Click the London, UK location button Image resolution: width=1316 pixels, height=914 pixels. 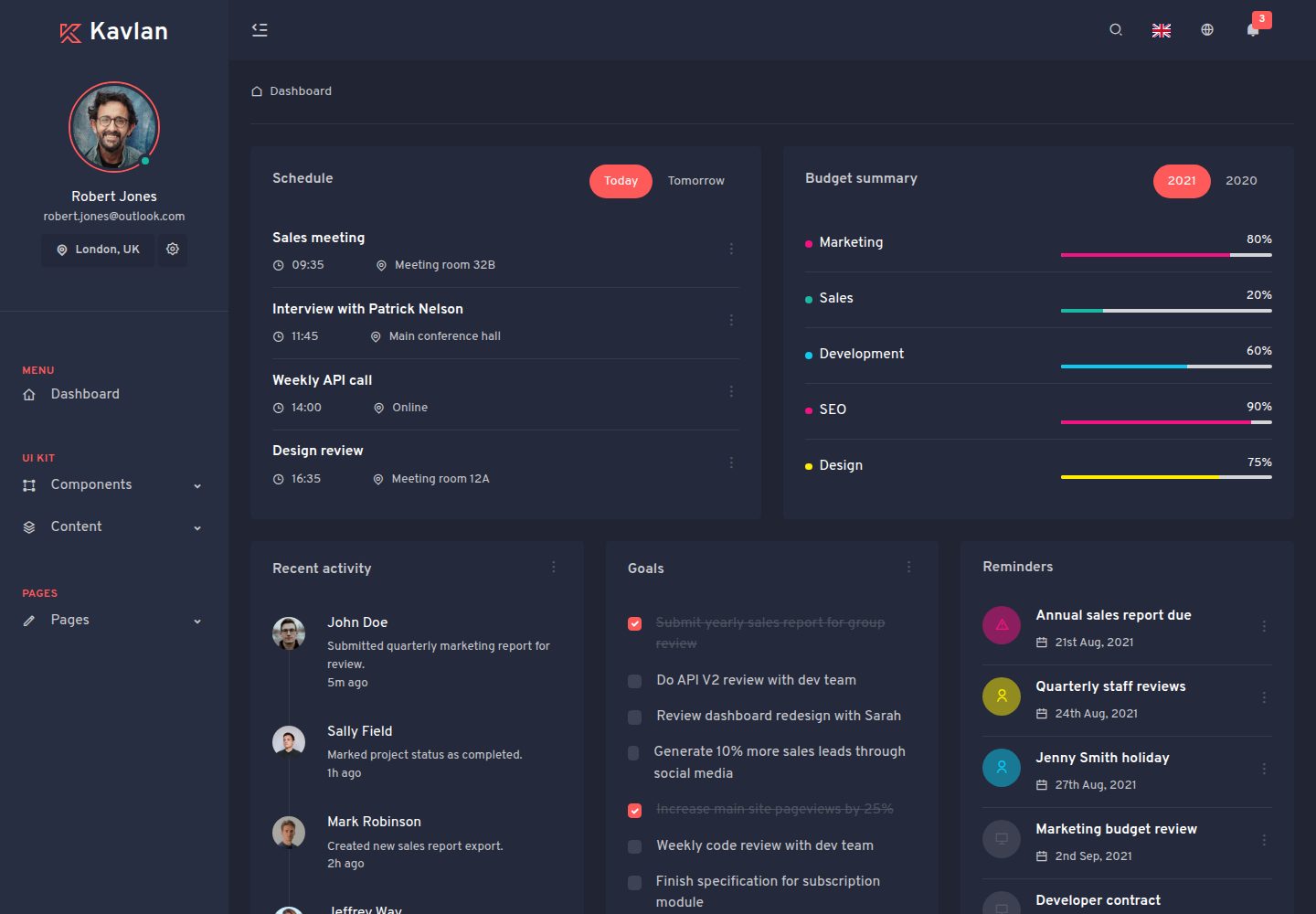point(98,250)
